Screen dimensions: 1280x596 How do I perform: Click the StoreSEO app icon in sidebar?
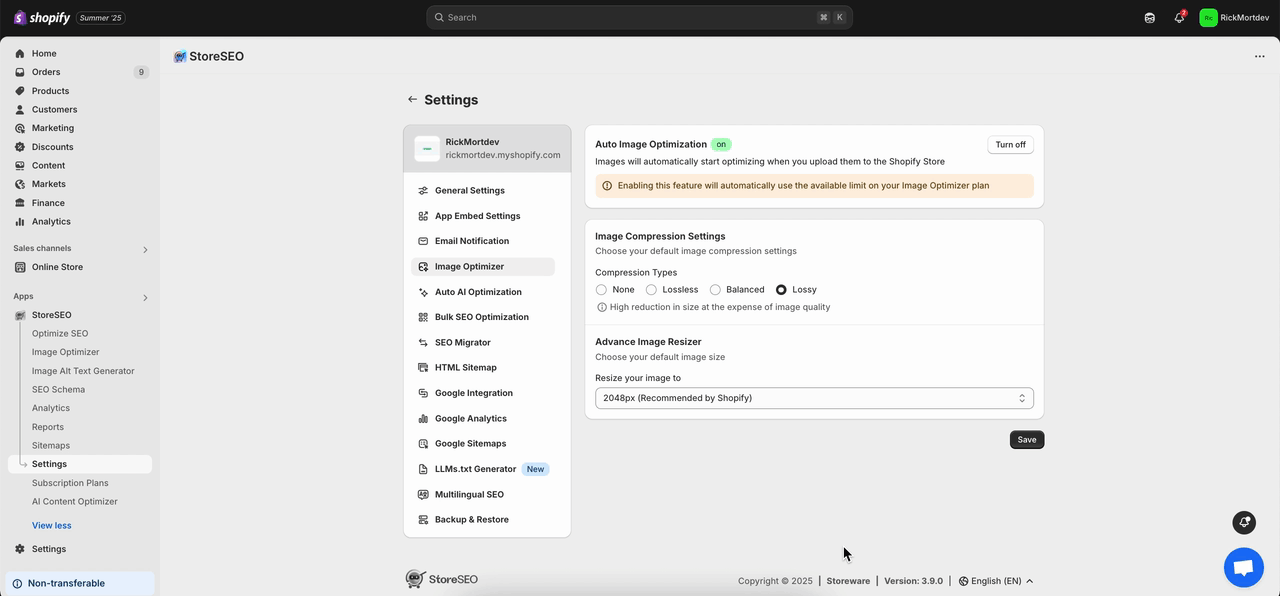[x=20, y=315]
